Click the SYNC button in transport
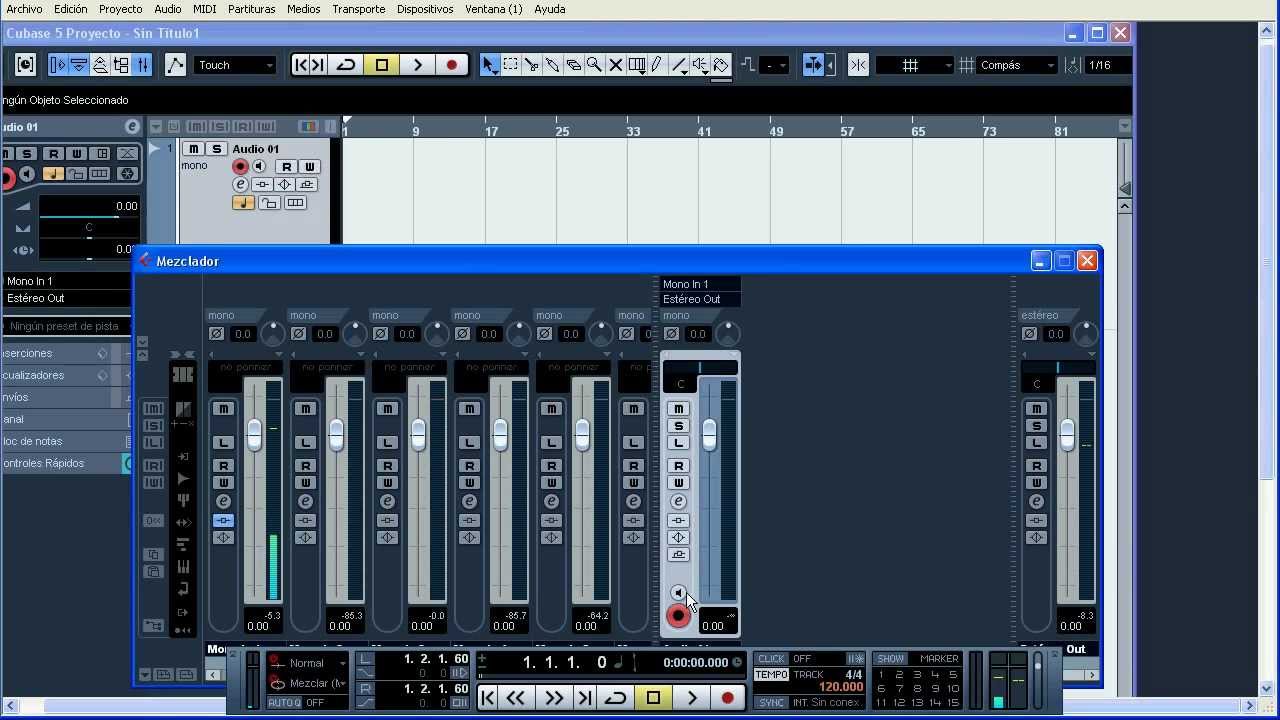The width and height of the screenshot is (1280, 720). (x=771, y=703)
